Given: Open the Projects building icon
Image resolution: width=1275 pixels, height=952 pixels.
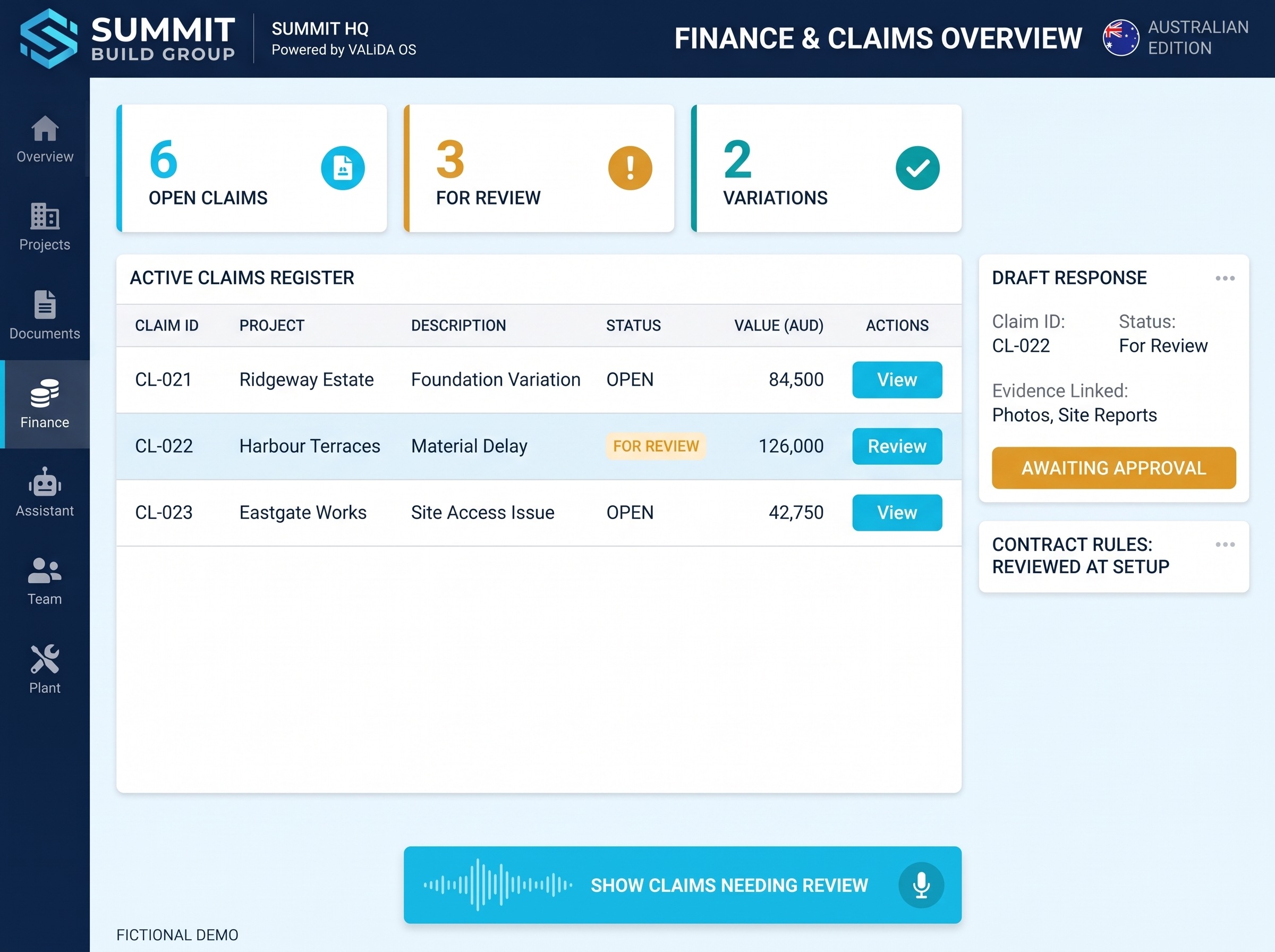Looking at the screenshot, I should pos(45,216).
